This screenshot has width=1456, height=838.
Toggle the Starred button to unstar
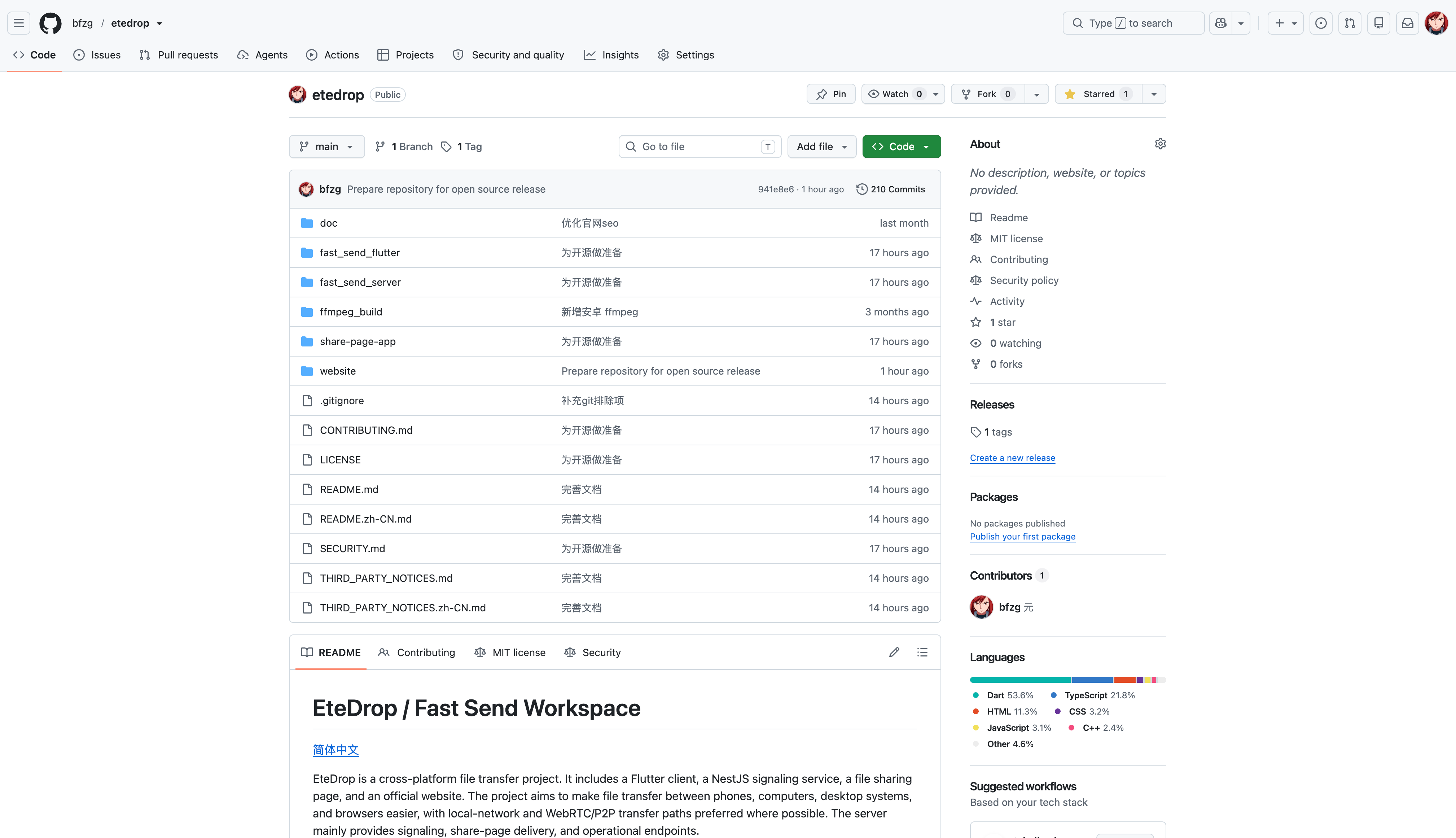(1098, 94)
